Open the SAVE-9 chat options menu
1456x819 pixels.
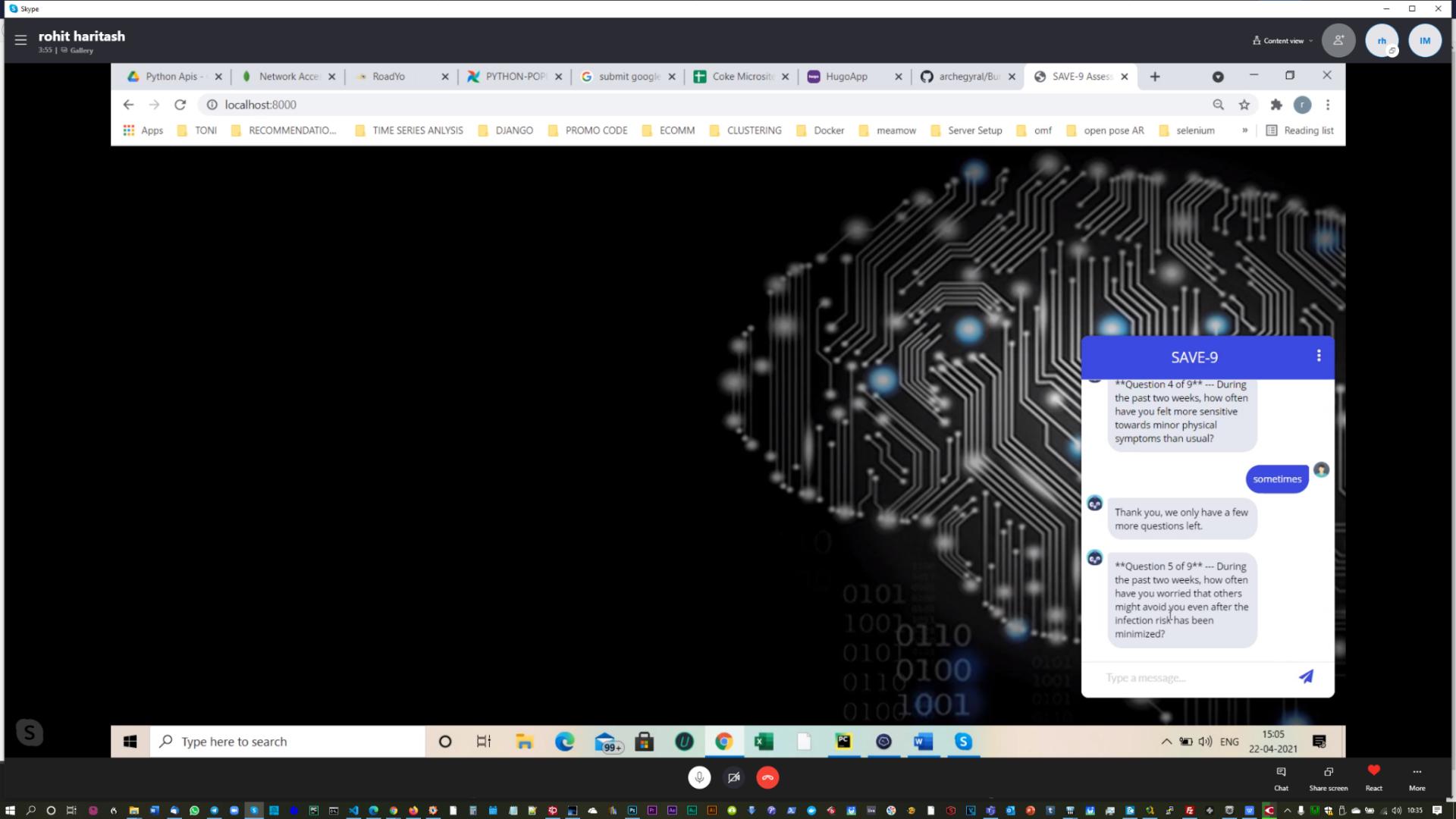pyautogui.click(x=1319, y=356)
